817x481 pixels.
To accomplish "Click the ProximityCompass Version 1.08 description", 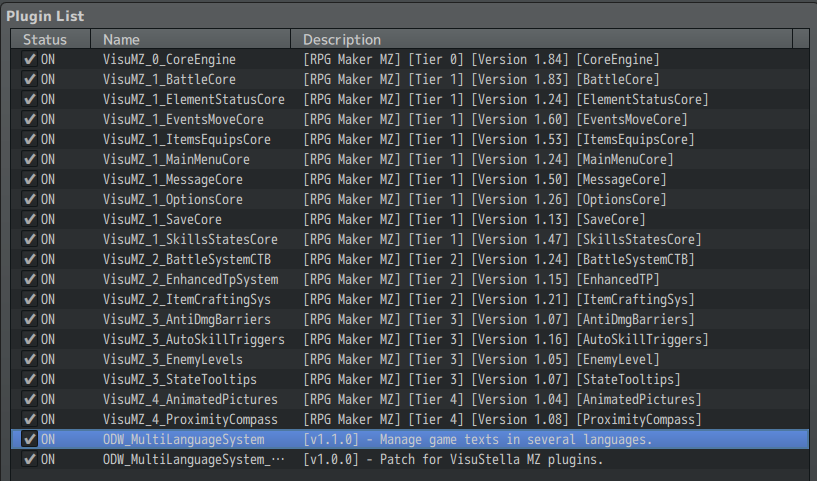I will tap(502, 420).
